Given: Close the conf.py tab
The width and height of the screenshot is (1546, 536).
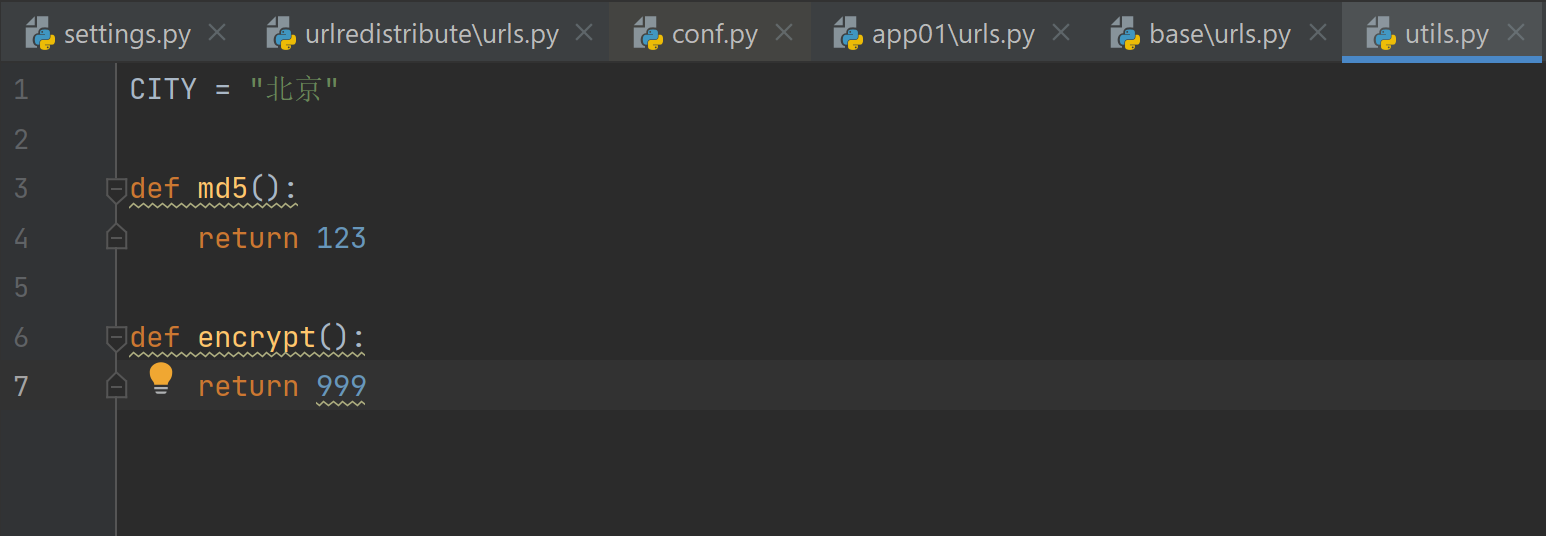Looking at the screenshot, I should [785, 33].
